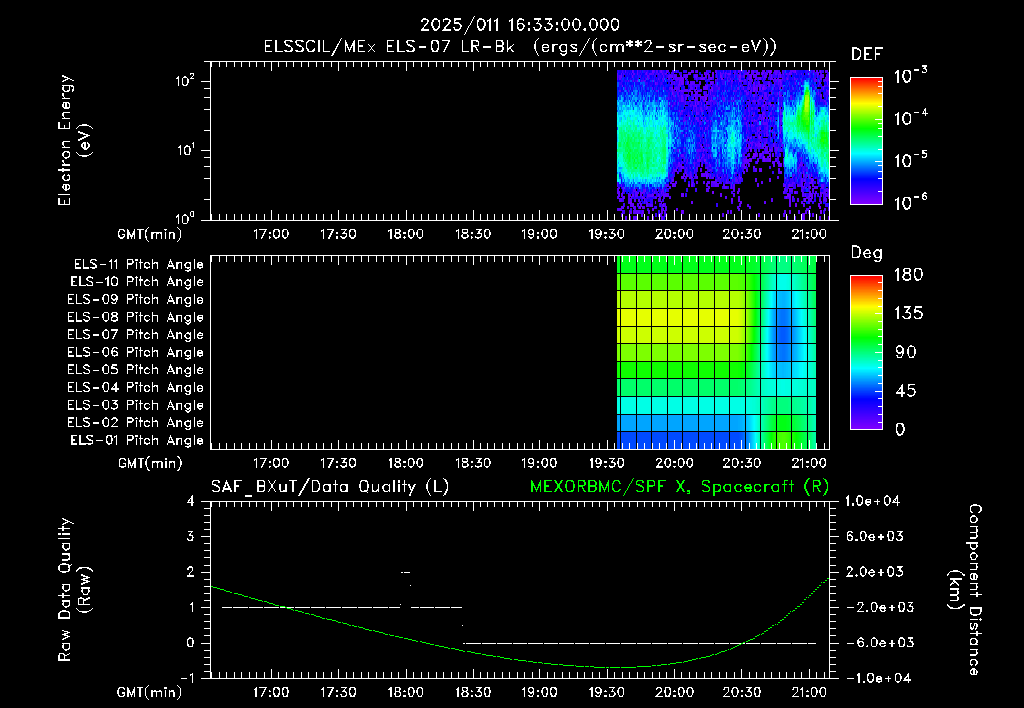Image resolution: width=1024 pixels, height=708 pixels.
Task: Click the -1 tick on Raw Data Quality axis
Action: click(x=187, y=678)
